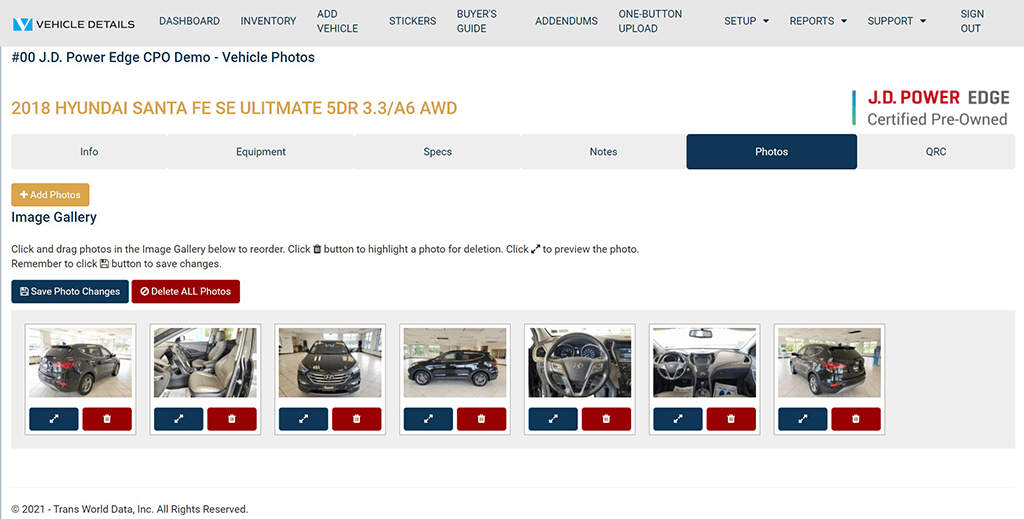The image size is (1024, 519).
Task: Preview the steering wheel photo
Action: 552,419
